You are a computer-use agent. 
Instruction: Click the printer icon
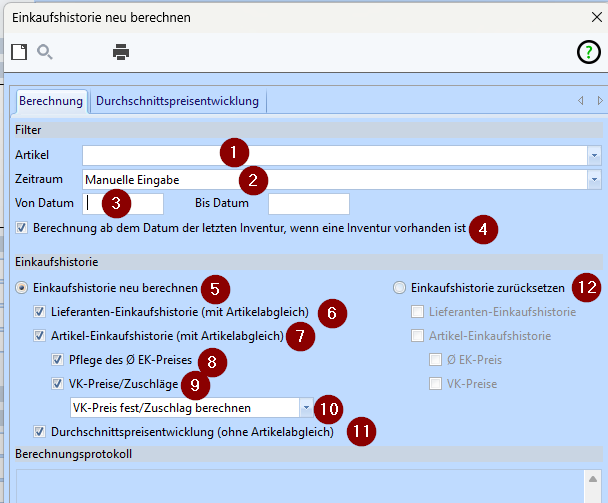121,52
